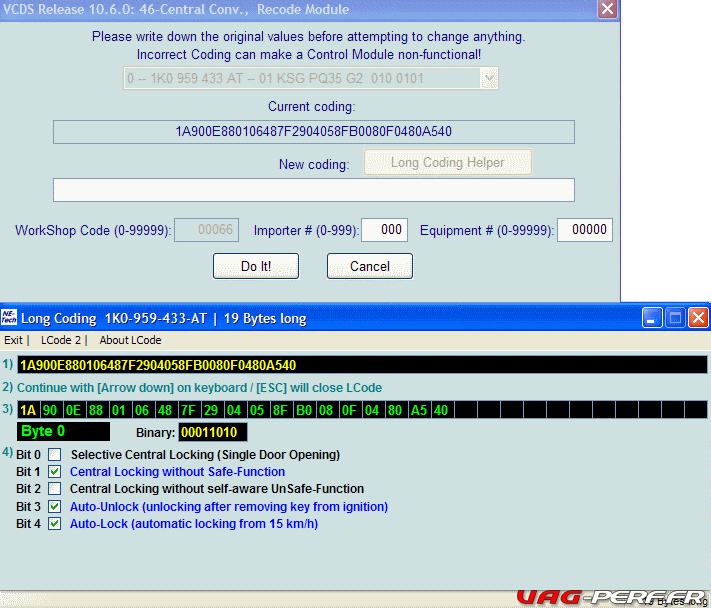The height and width of the screenshot is (608, 711).
Task: Click the New coding input field
Action: click(314, 190)
